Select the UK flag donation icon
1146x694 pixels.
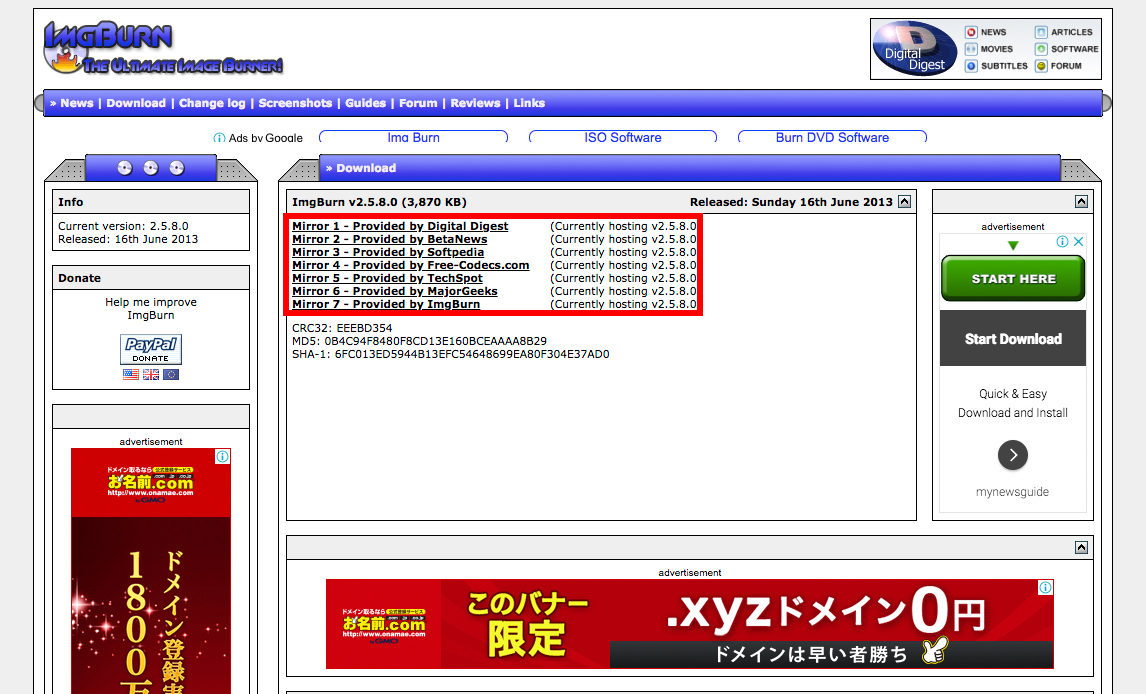tap(151, 374)
